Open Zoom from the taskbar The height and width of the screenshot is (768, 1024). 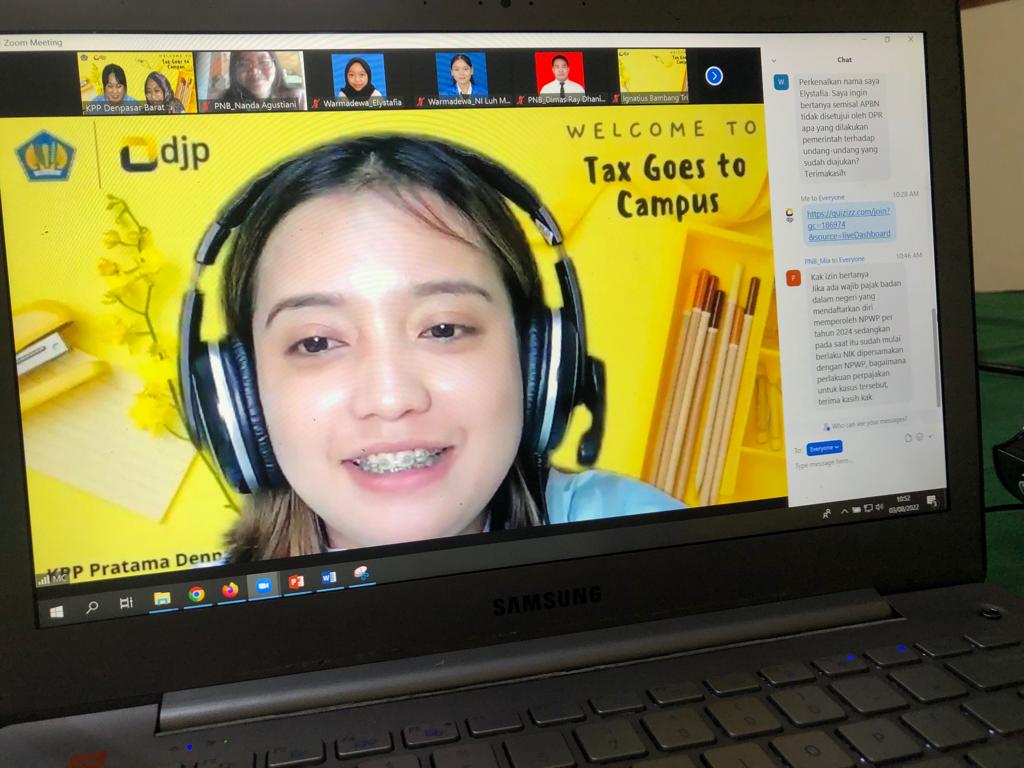tap(263, 586)
